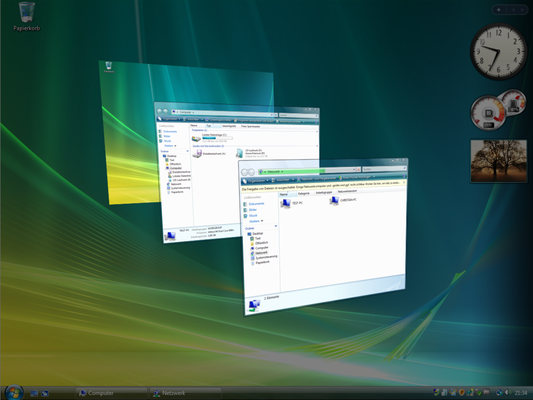
Task: Click the volume speaker tray icon
Action: (x=508, y=393)
